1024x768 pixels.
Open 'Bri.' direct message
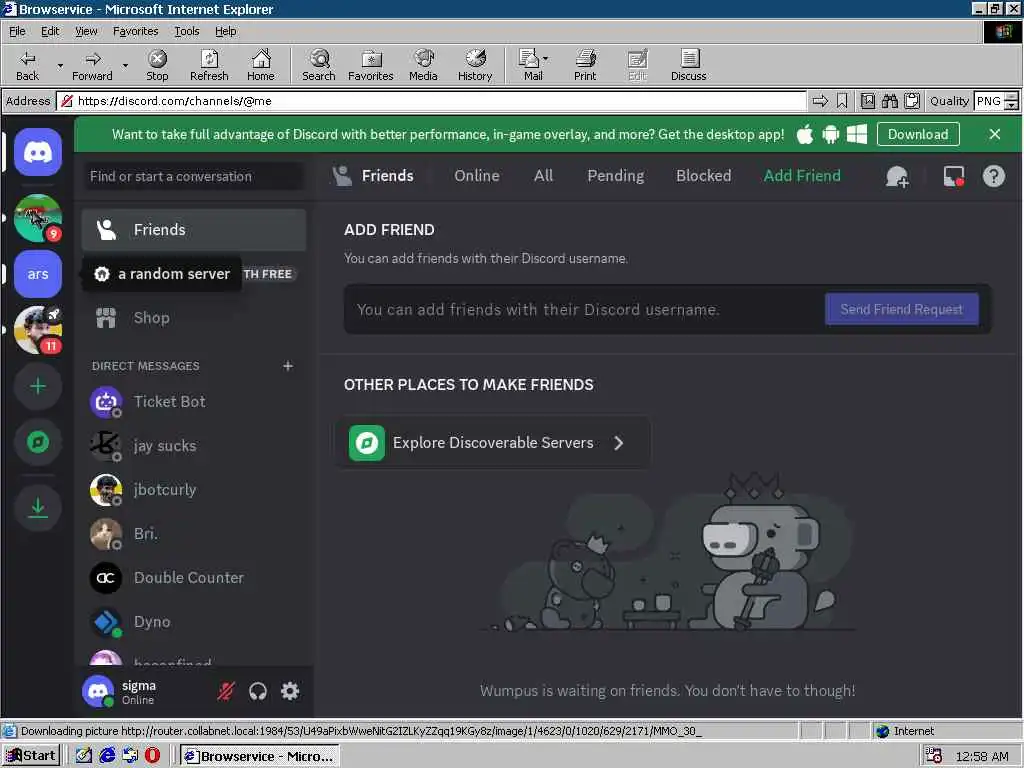click(194, 534)
